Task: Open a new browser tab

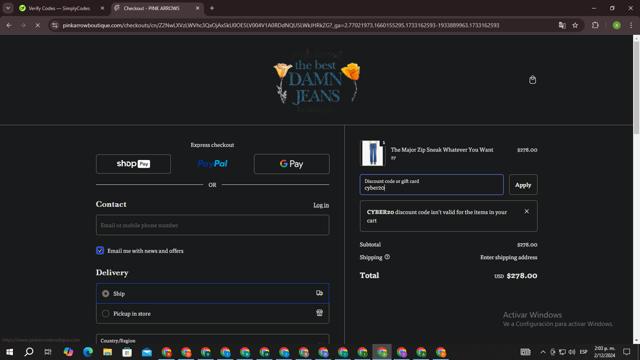Action: [212, 8]
